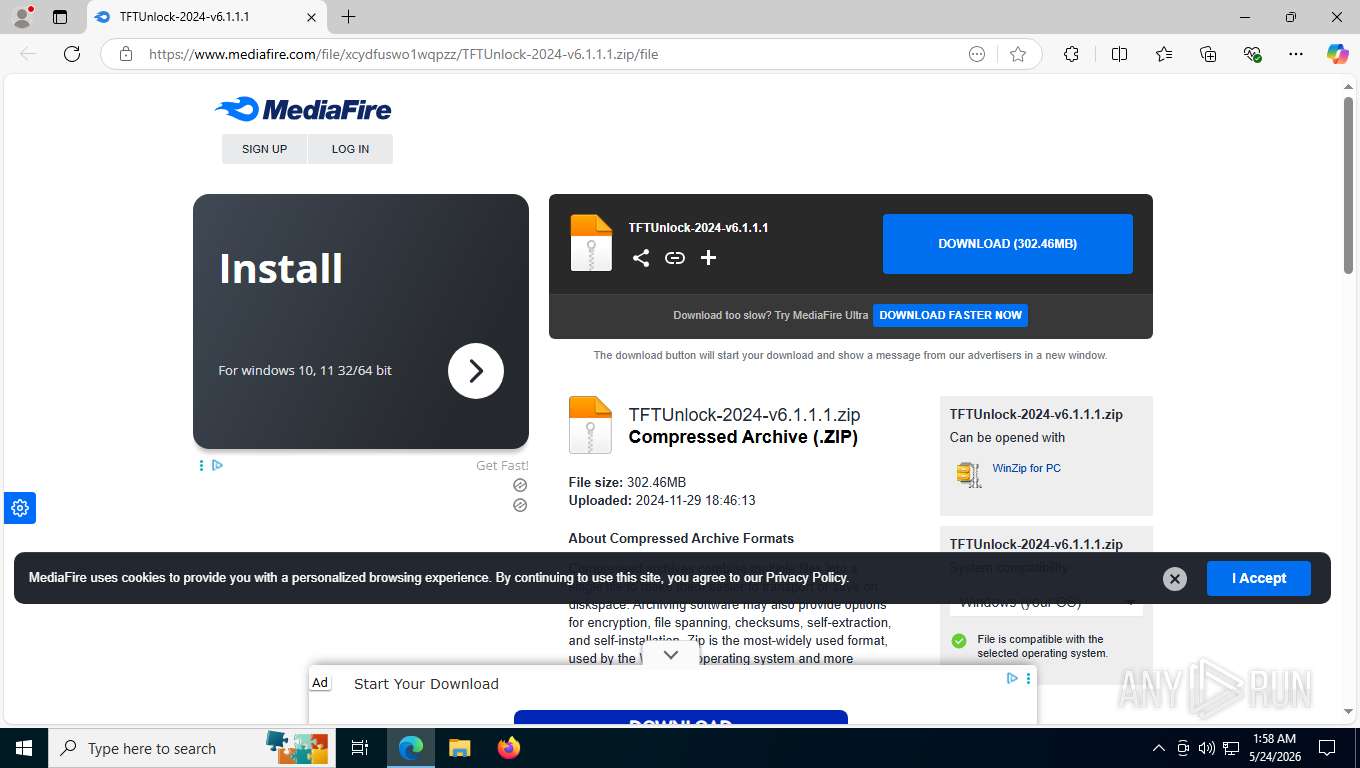Show hidden system tray icons
The width and height of the screenshot is (1360, 768).
(x=1158, y=748)
